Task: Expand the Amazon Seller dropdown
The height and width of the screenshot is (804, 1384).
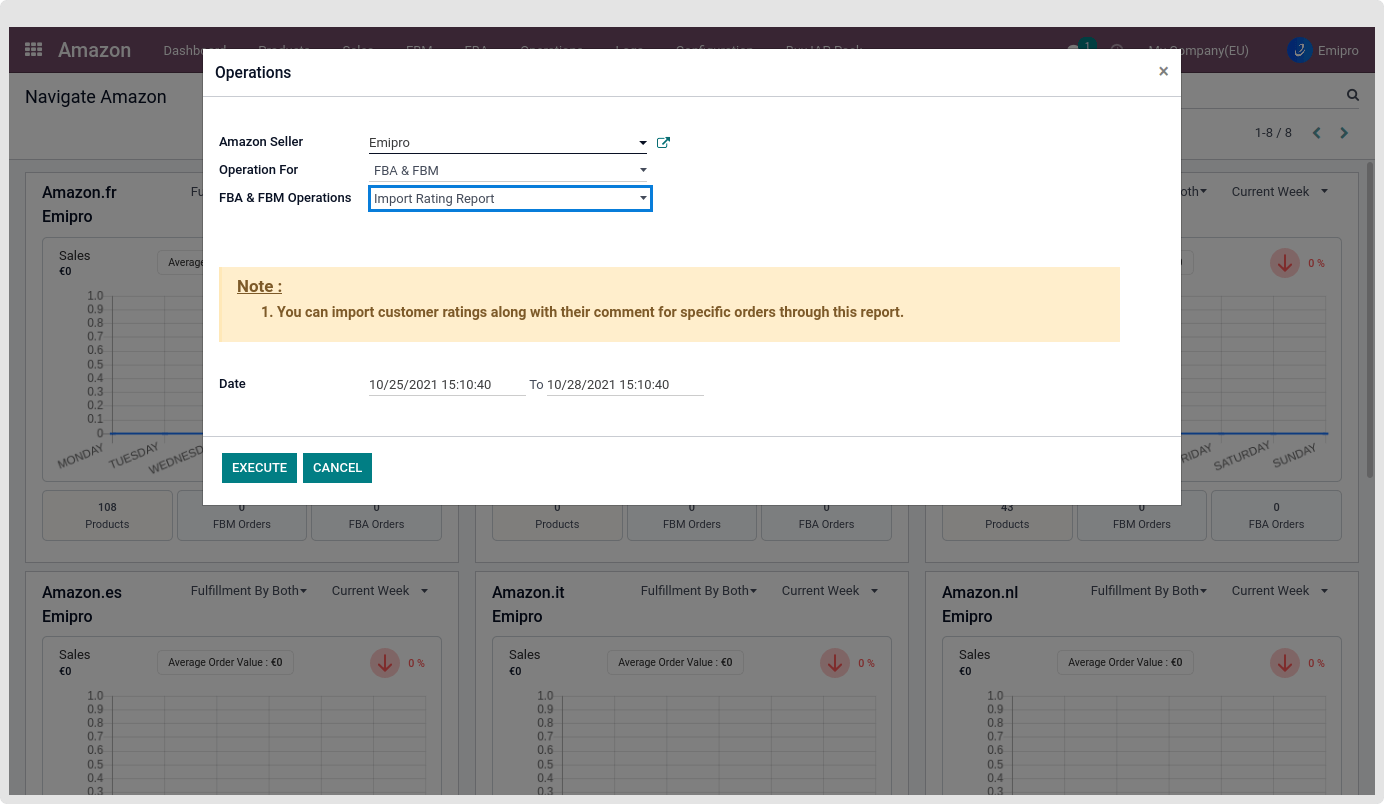Action: [642, 143]
